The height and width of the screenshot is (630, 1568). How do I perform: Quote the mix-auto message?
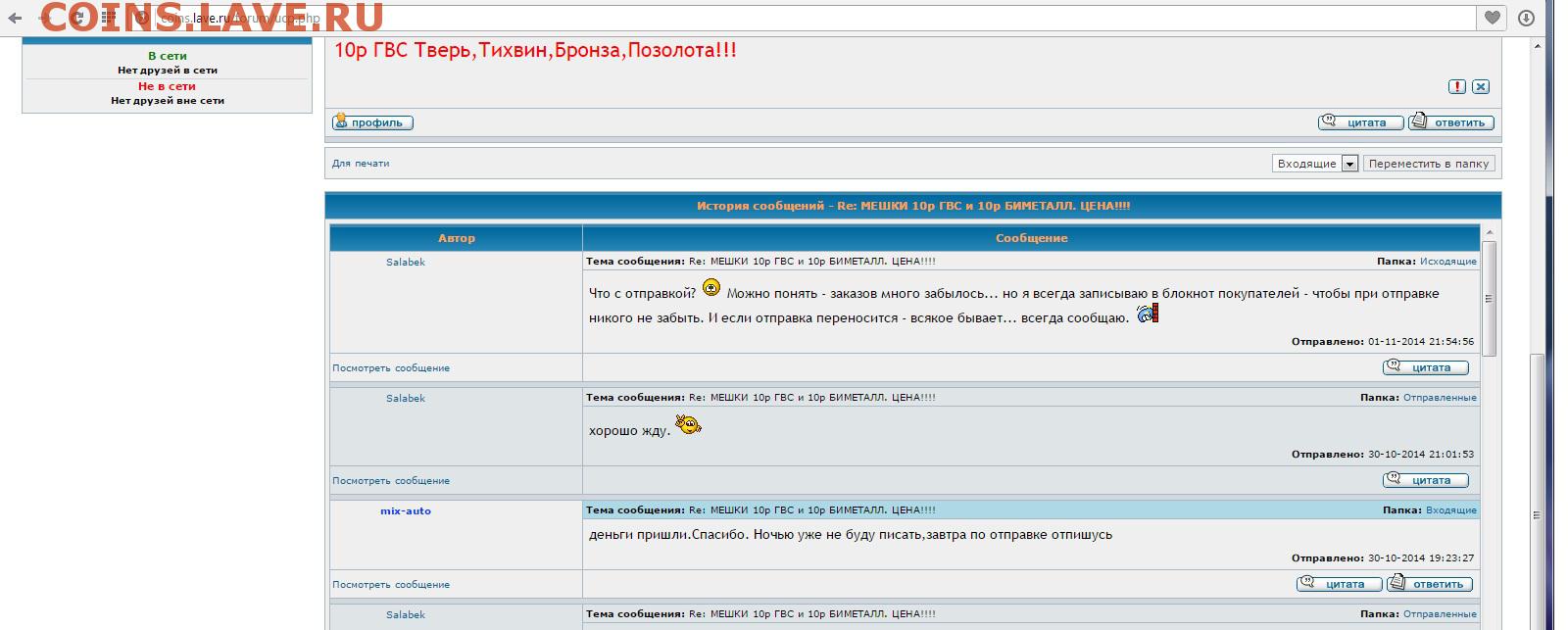tap(1339, 584)
